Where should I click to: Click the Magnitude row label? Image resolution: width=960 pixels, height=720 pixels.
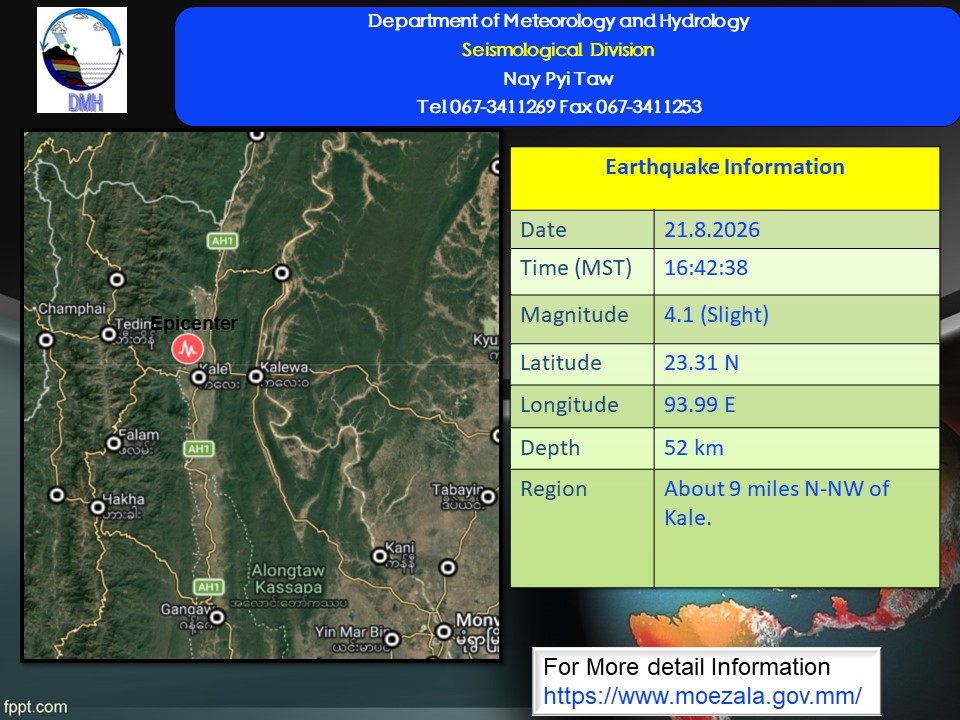click(574, 315)
